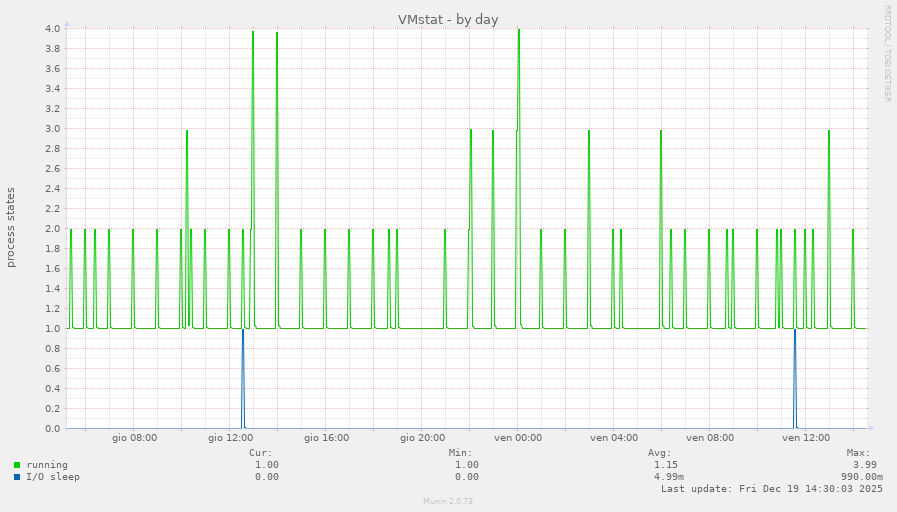The width and height of the screenshot is (897, 512).
Task: Click the 'gio 12:00' time axis label
Action: click(231, 438)
